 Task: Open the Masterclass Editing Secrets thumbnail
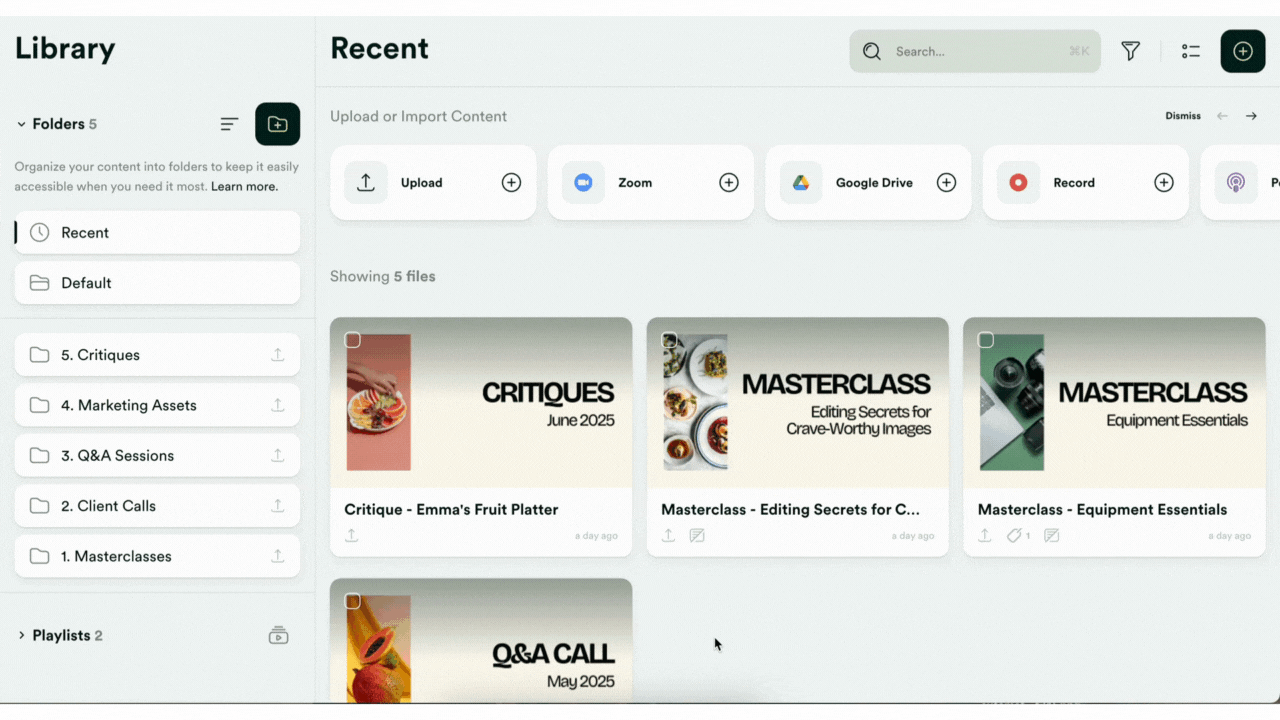798,403
